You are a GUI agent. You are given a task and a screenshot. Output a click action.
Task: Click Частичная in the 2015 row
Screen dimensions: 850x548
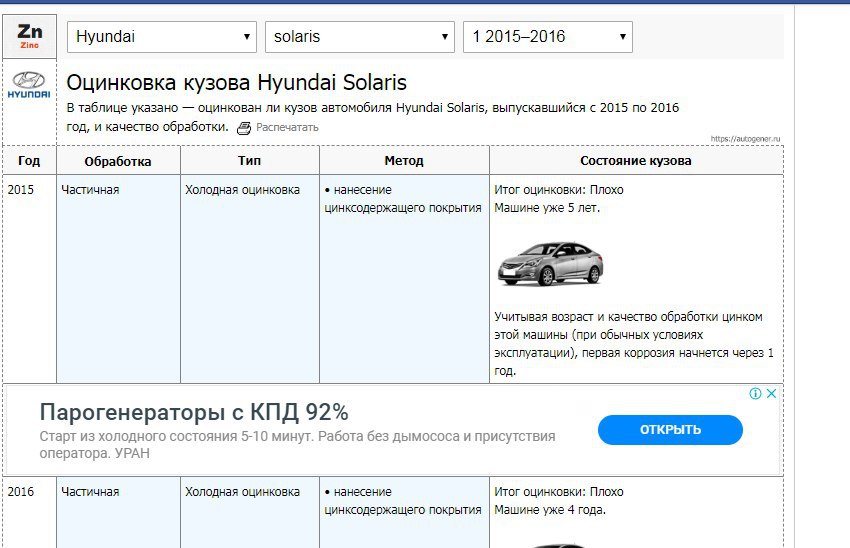(90, 190)
